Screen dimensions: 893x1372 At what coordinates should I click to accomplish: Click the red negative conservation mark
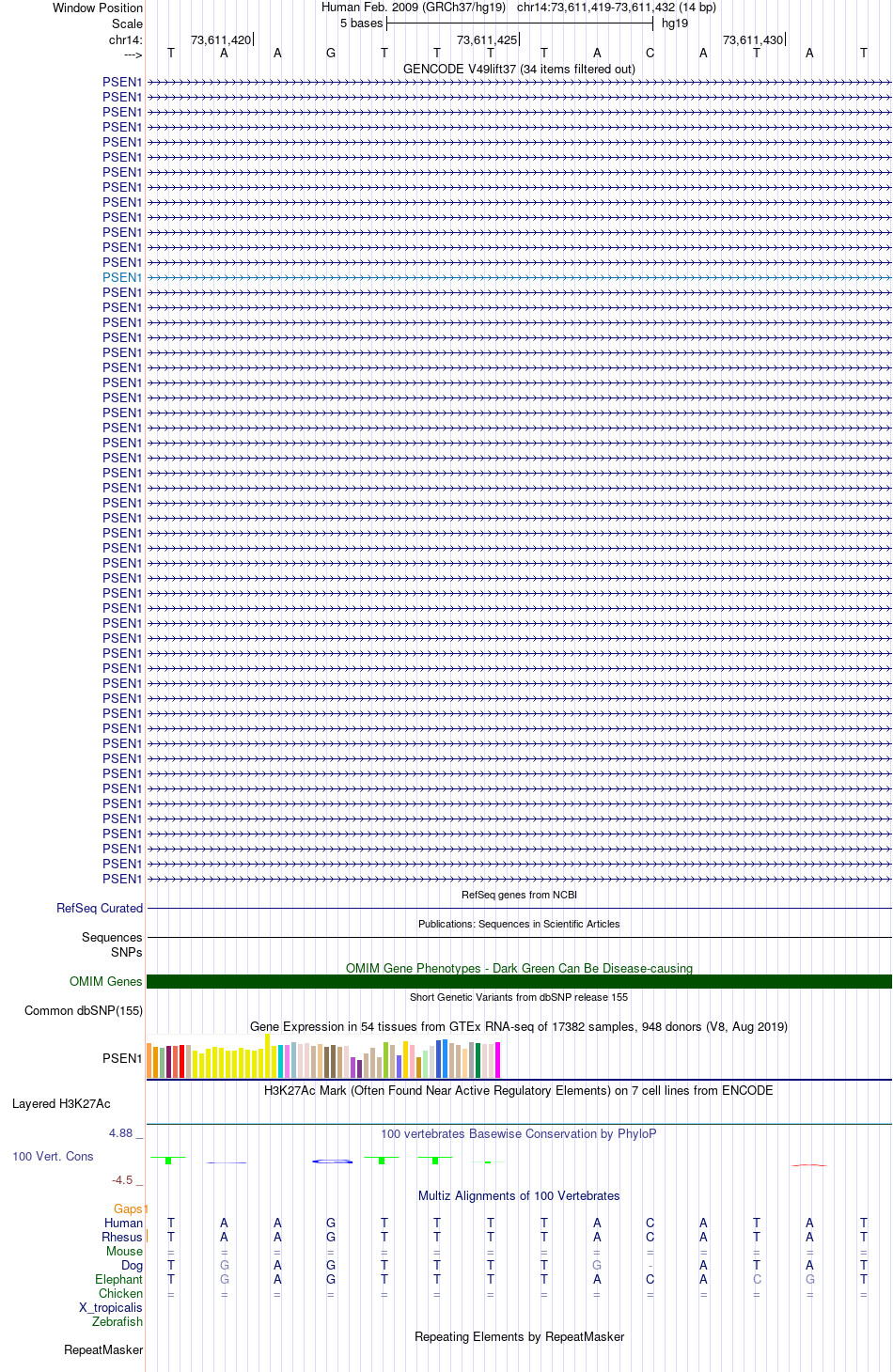809,1165
